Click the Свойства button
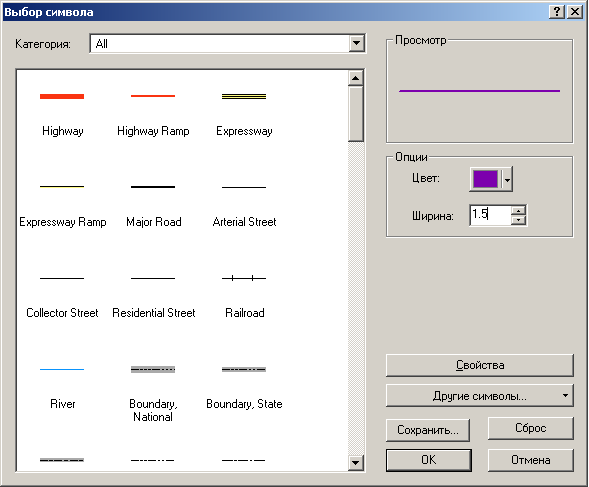The height and width of the screenshot is (487, 589). pos(480,365)
